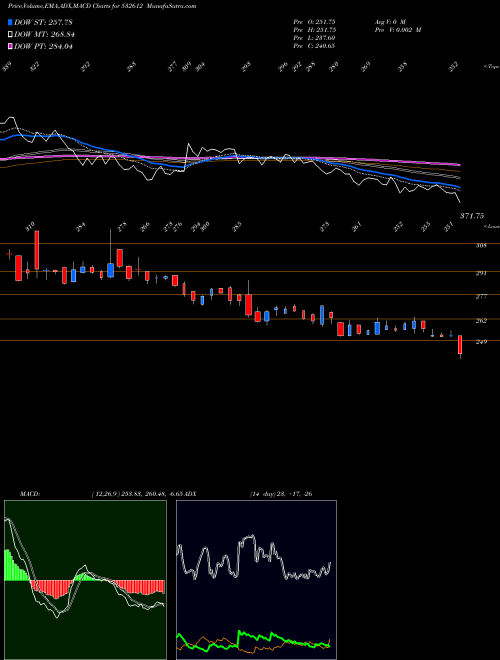Viewport: 500px width, 660px height.
Task: Click the 'Pre V: 0.002 M' volume text
Action: click(398, 30)
